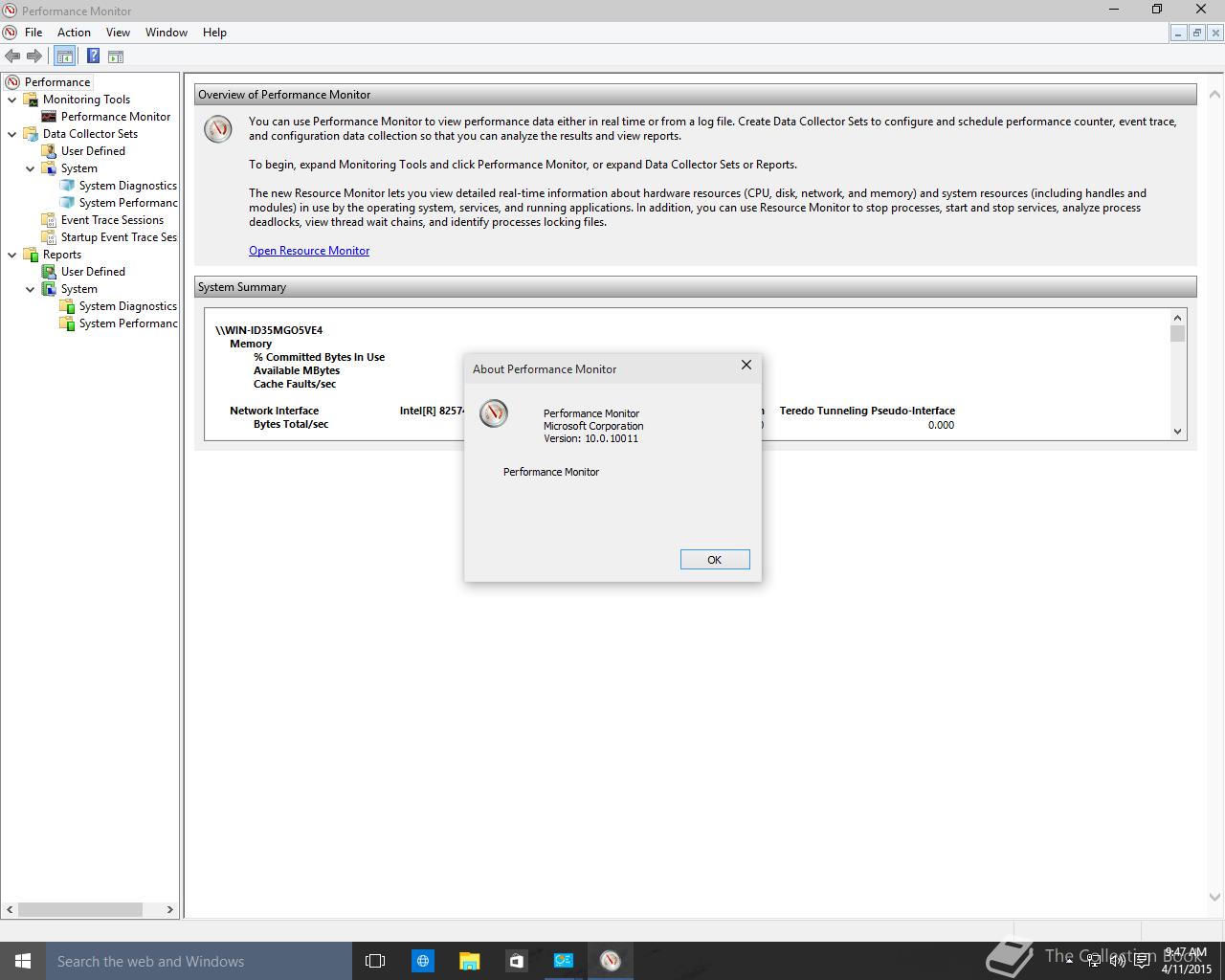Click the Reports node icon

[x=31, y=255]
